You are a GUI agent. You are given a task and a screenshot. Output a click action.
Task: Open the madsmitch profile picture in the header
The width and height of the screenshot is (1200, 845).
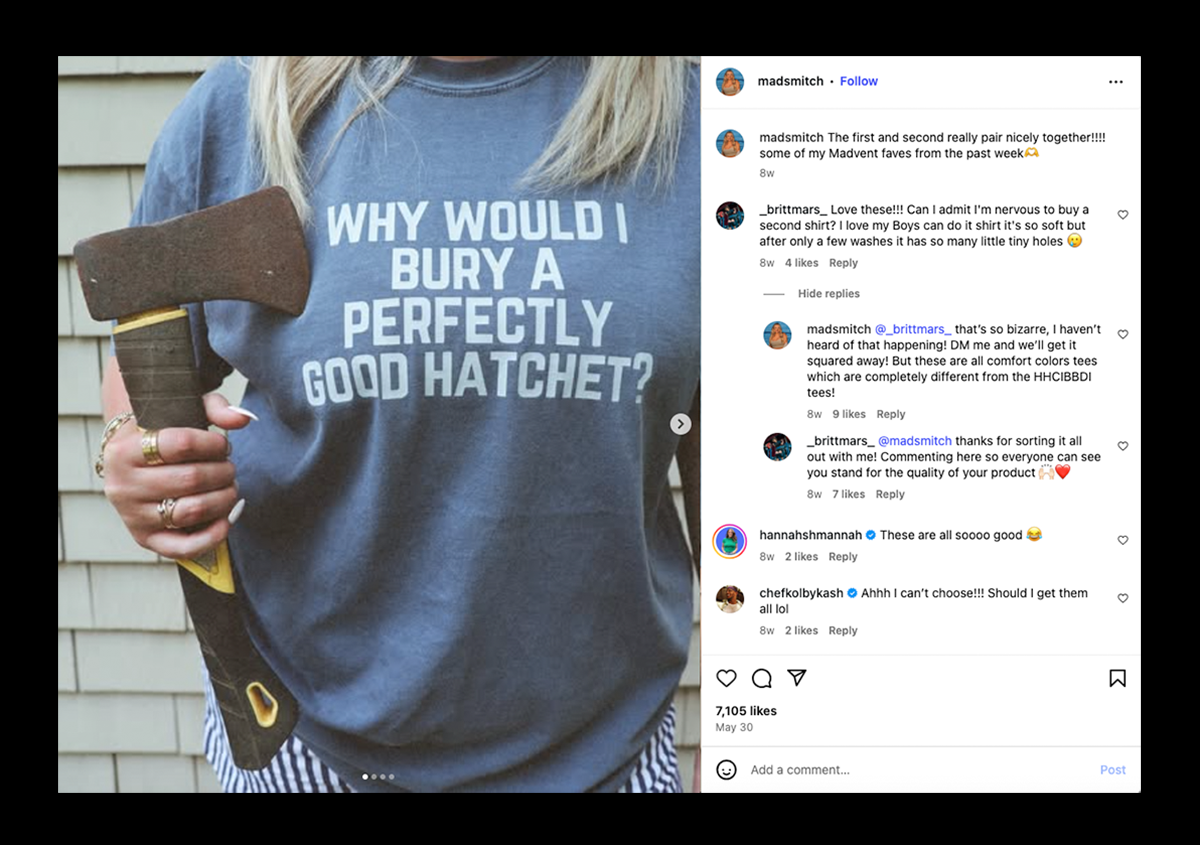tap(730, 82)
